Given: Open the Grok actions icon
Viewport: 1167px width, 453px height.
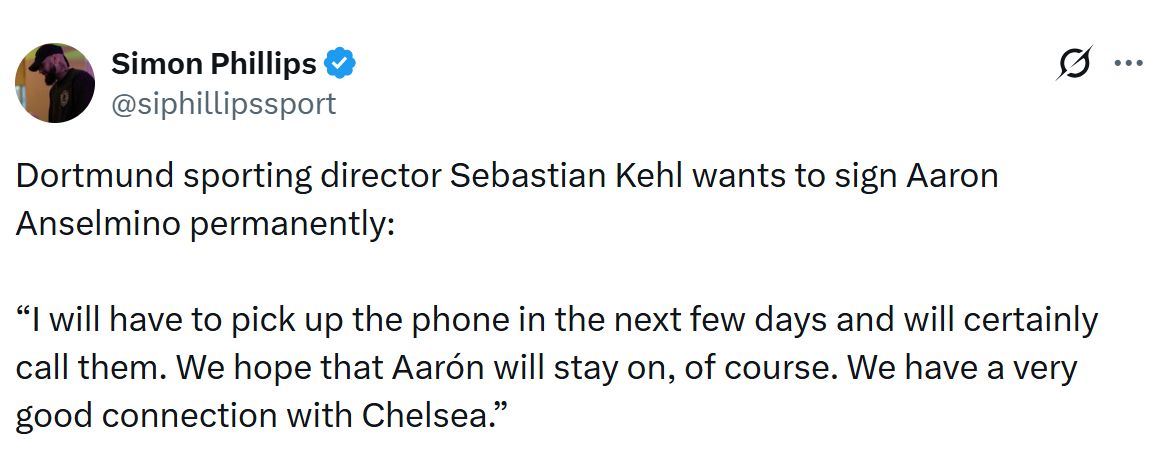Looking at the screenshot, I should pyautogui.click(x=1074, y=65).
